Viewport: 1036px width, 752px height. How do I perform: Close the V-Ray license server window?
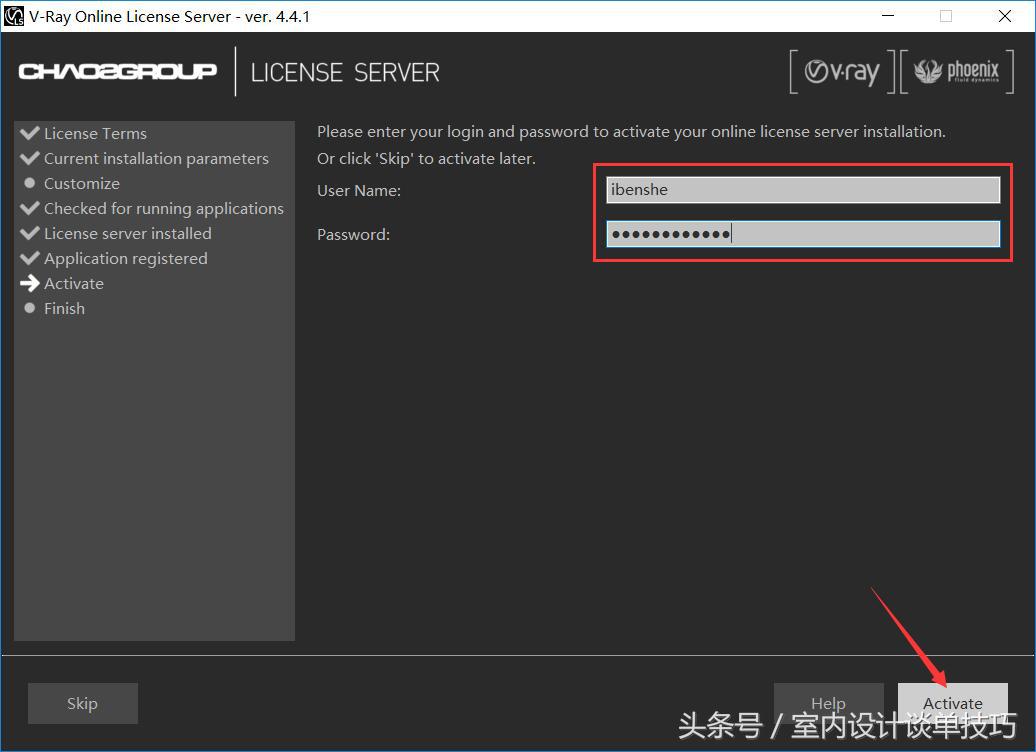tap(1005, 16)
